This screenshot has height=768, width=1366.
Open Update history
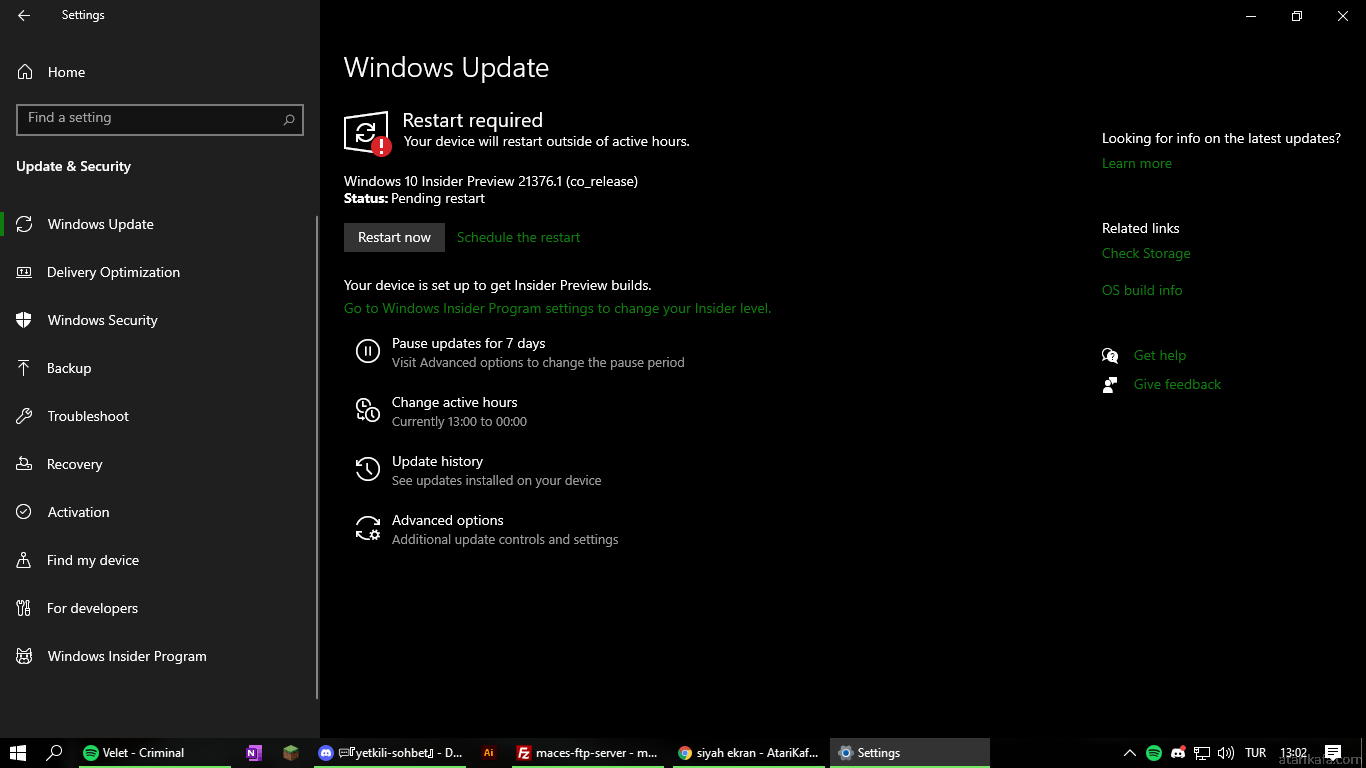click(437, 461)
